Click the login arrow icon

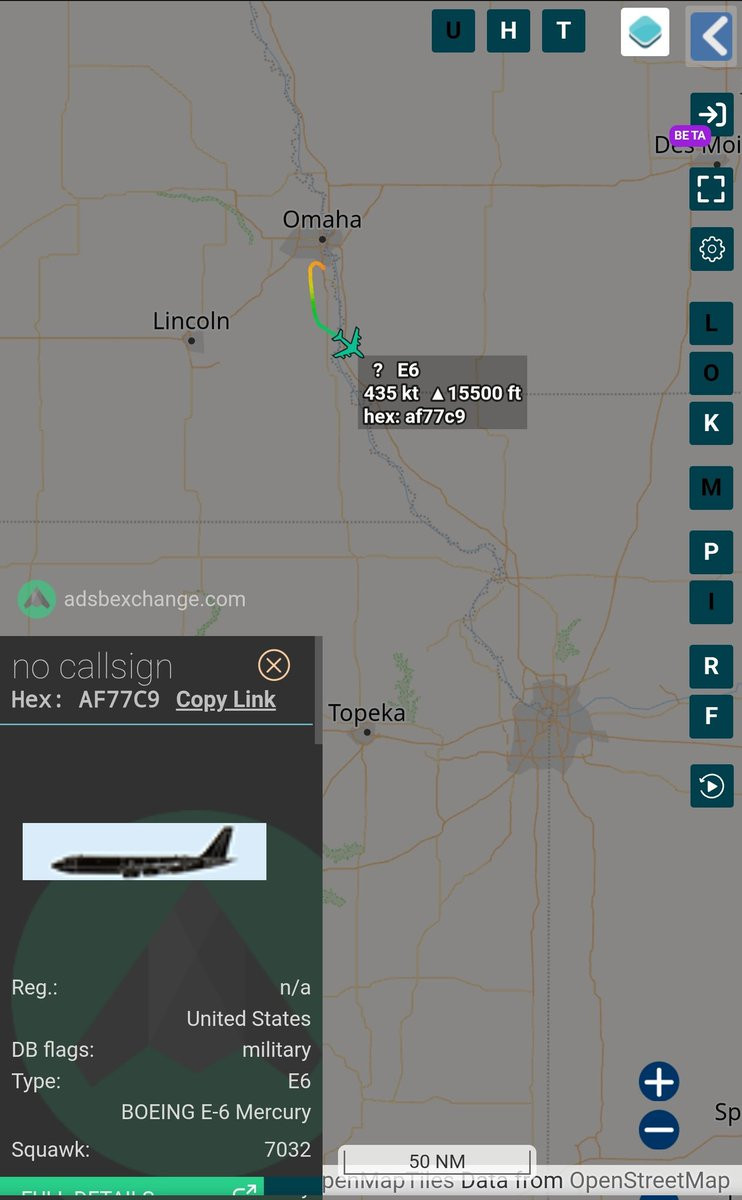click(x=711, y=115)
